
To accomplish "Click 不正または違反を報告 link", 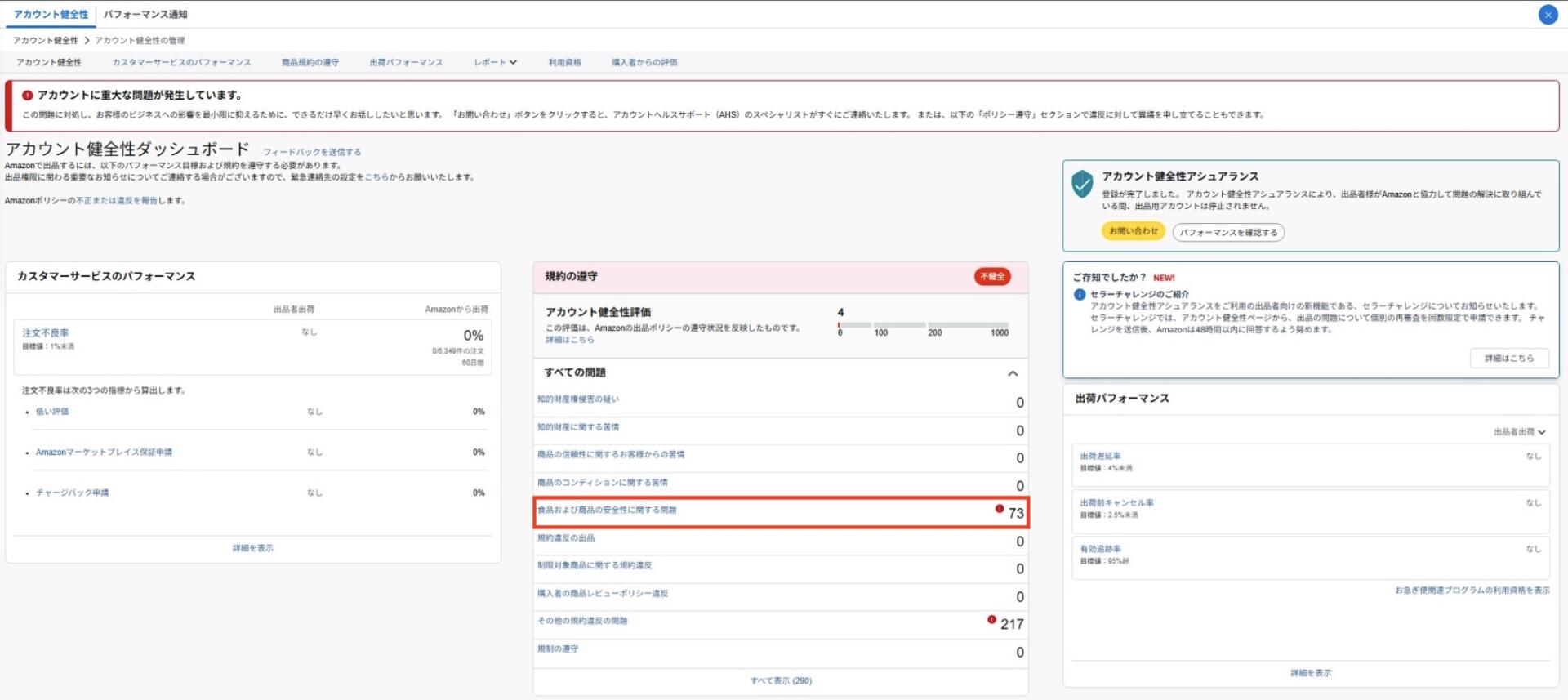I will click(117, 201).
